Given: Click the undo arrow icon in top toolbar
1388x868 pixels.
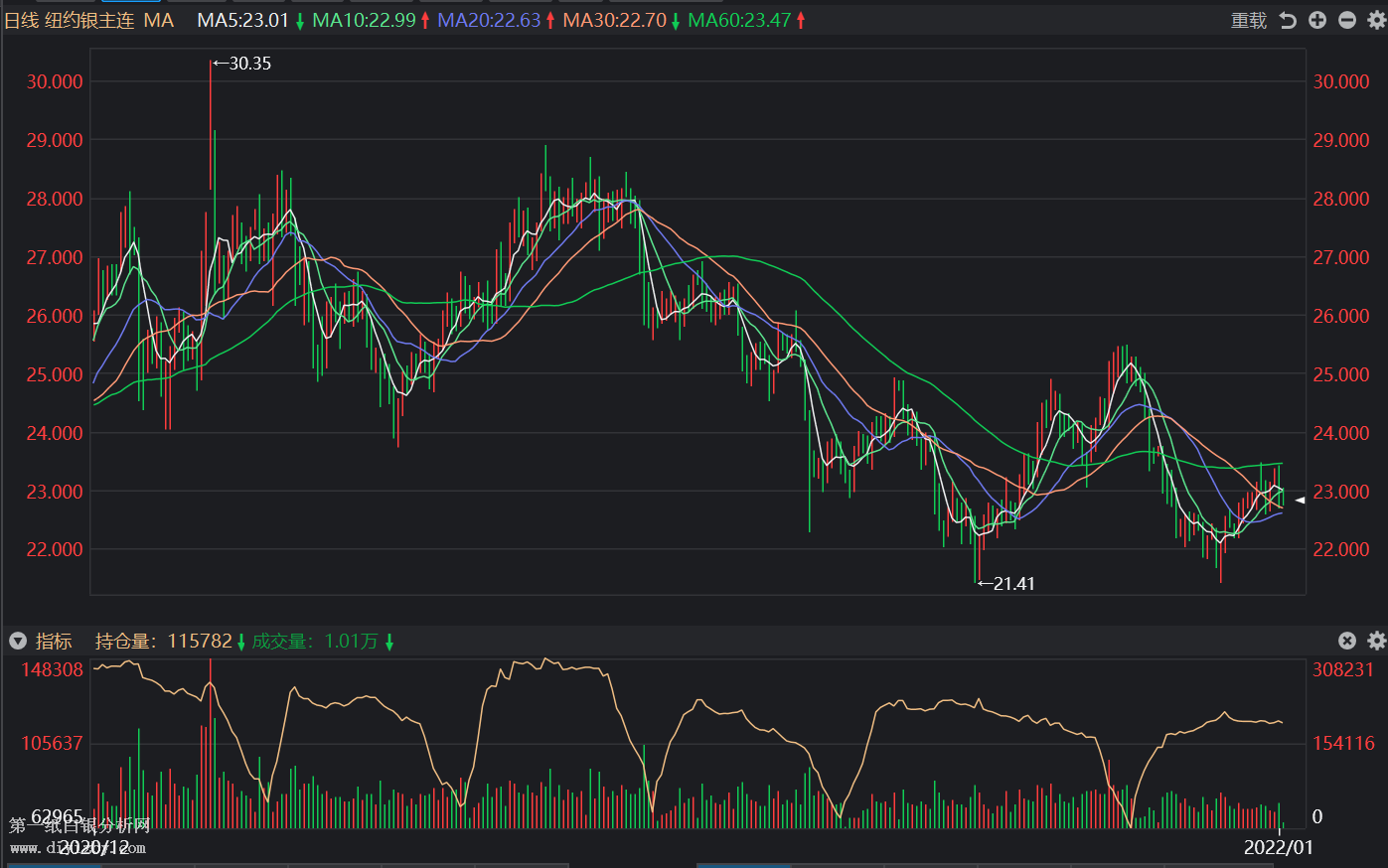Looking at the screenshot, I should point(1288,20).
